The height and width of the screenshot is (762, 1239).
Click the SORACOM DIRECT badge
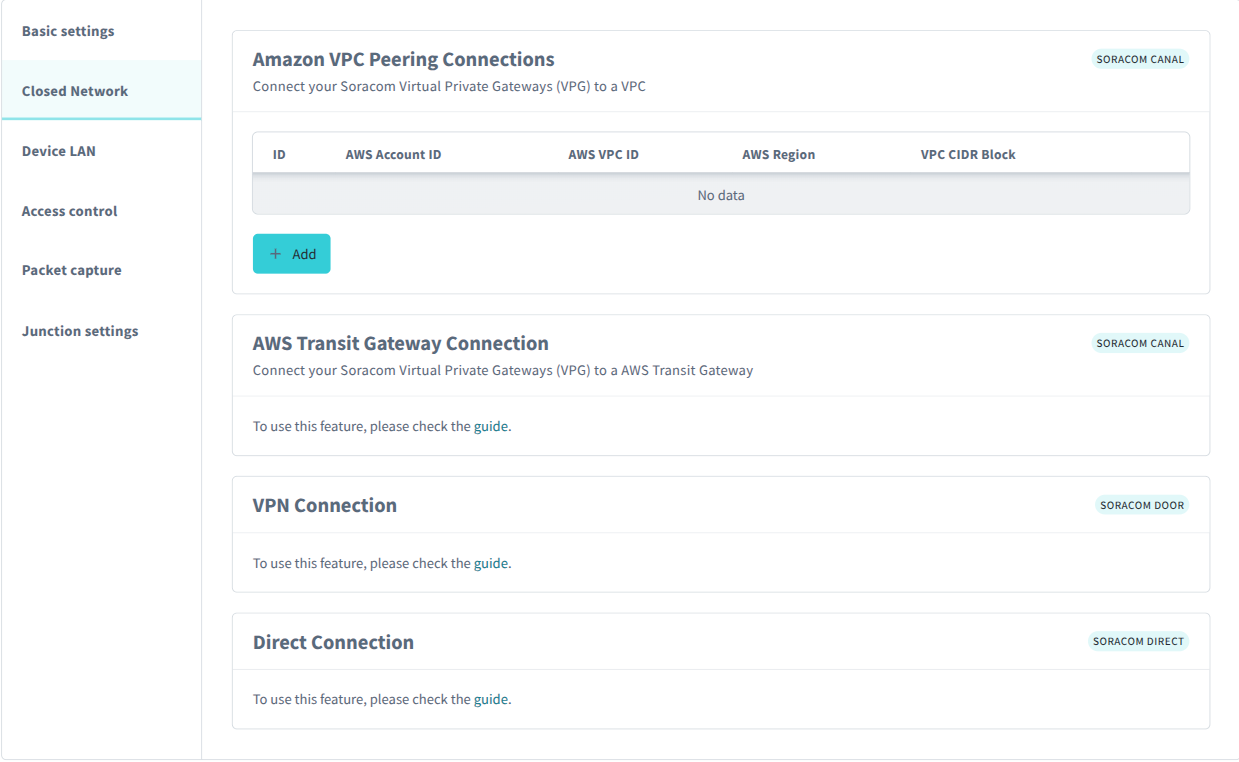(x=1138, y=641)
